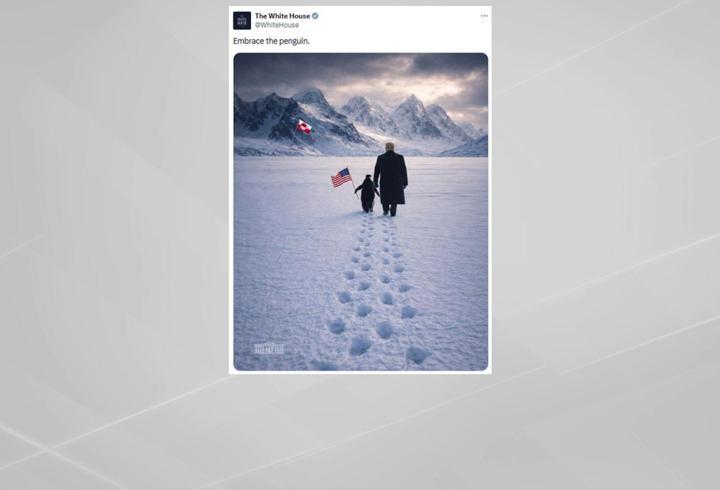Click the American flag in the photo
The height and width of the screenshot is (490, 720).
click(341, 177)
